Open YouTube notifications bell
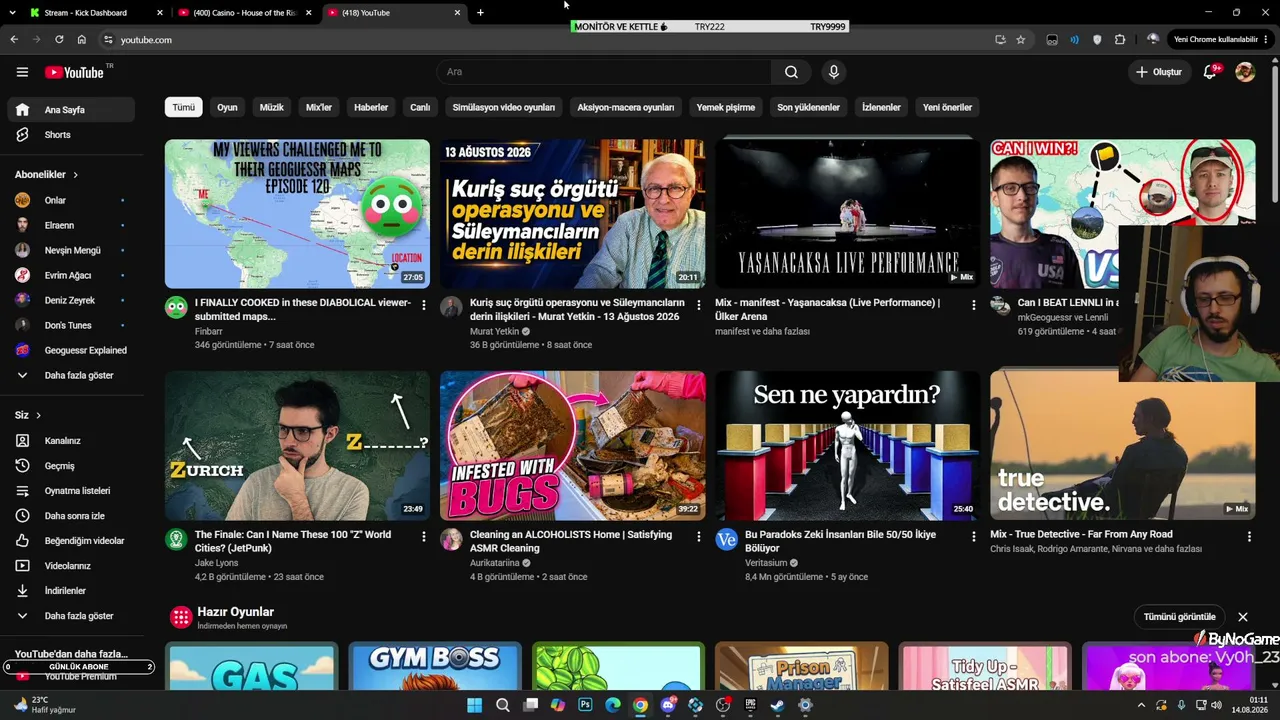The height and width of the screenshot is (720, 1280). click(x=1210, y=72)
